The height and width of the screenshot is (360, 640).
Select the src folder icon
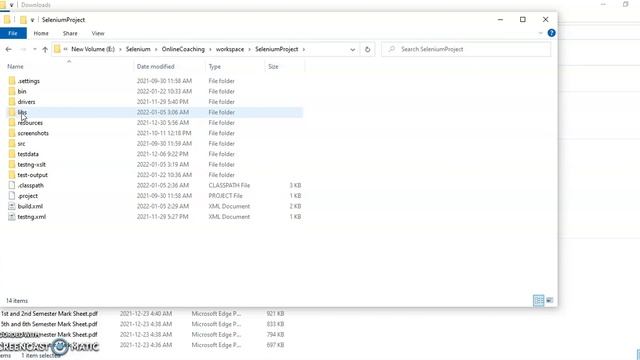tap(12, 143)
